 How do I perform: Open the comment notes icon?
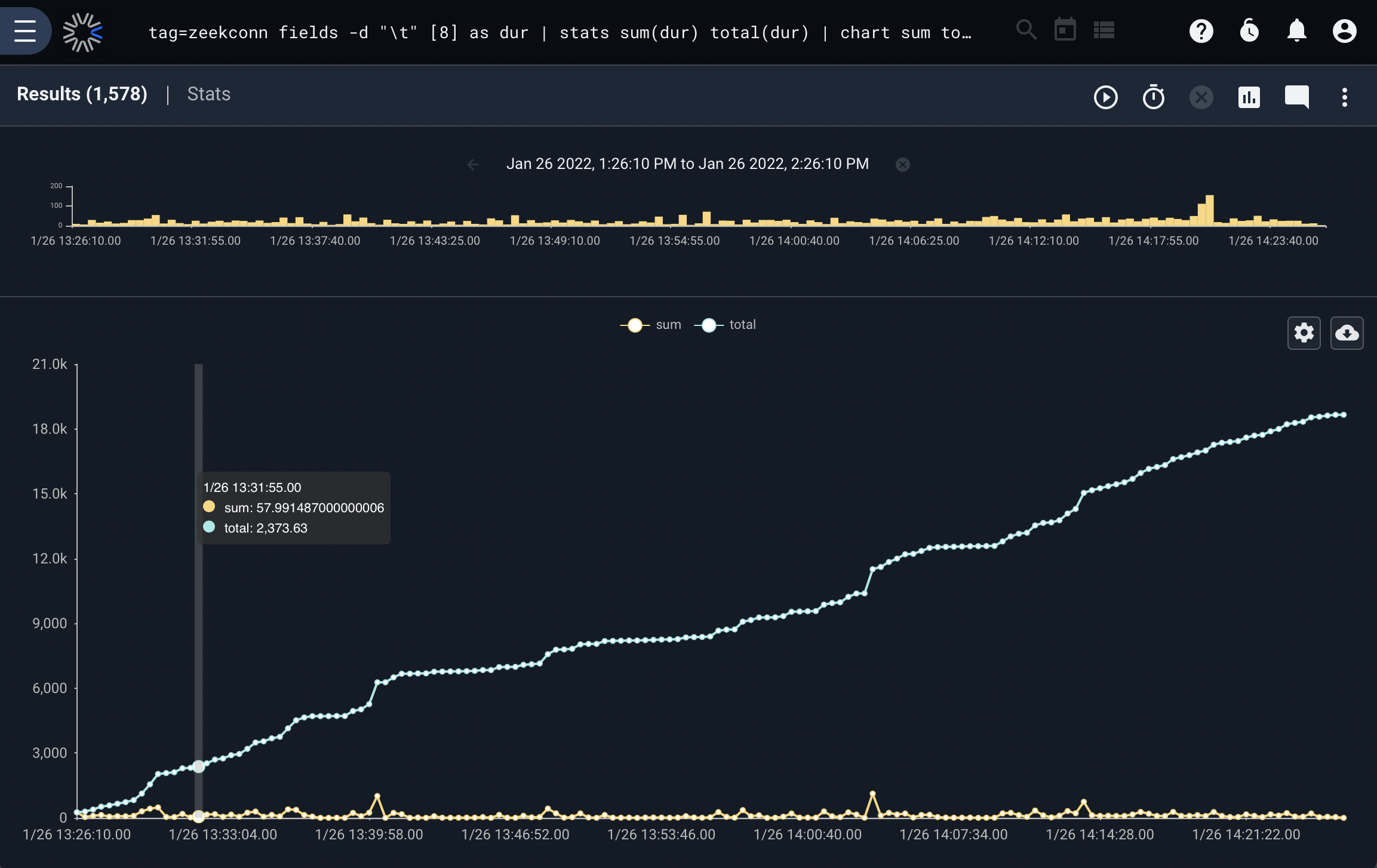click(x=1297, y=97)
